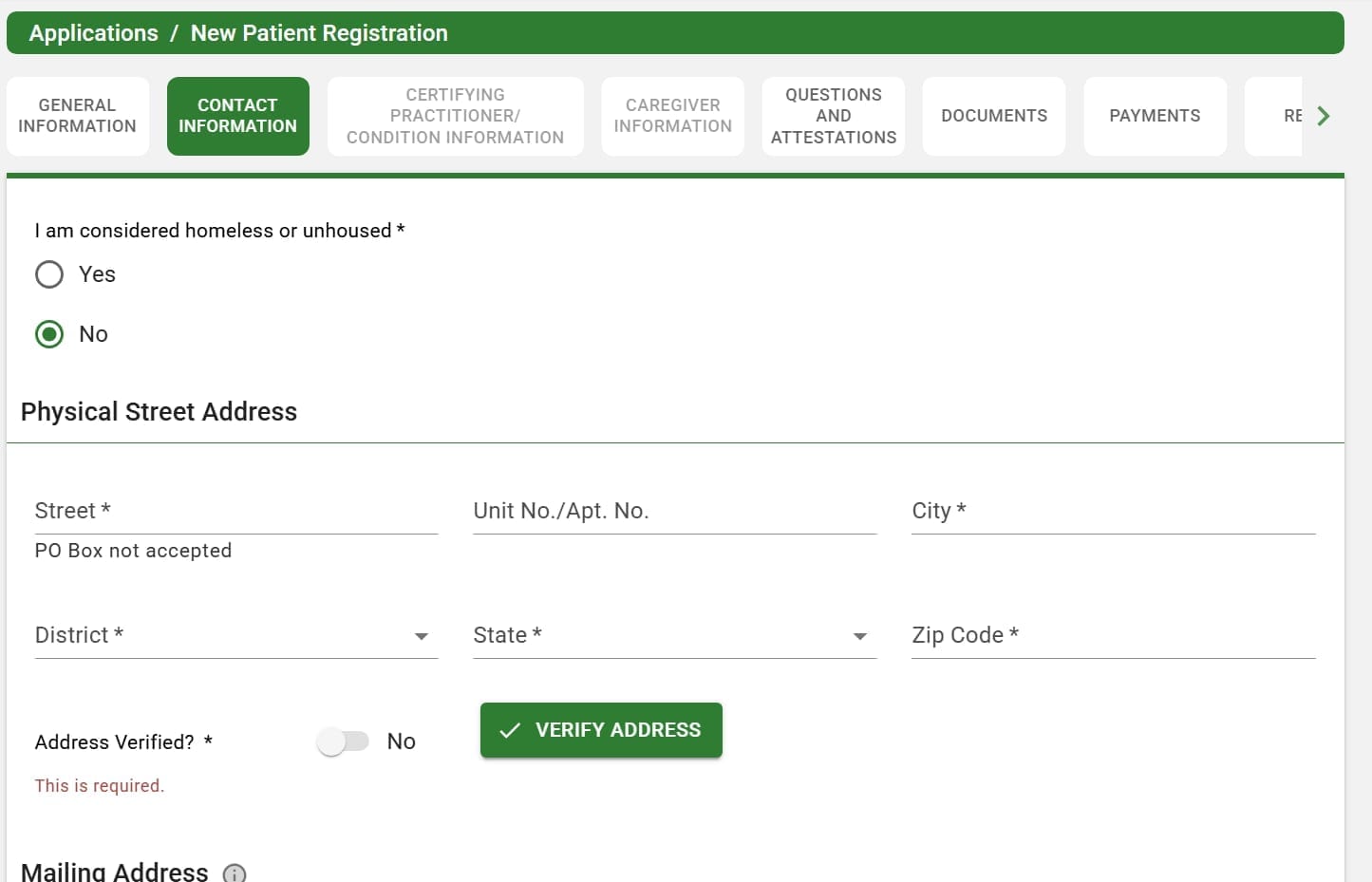Click Applications in the breadcrumb
The image size is (1372, 882).
(93, 32)
